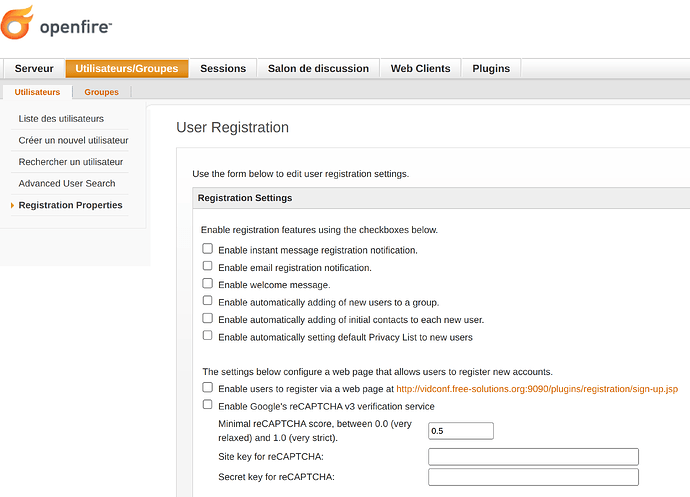Click 'The settings below configure a web page' text
Viewport: 690px width, 497px height.
377,372
